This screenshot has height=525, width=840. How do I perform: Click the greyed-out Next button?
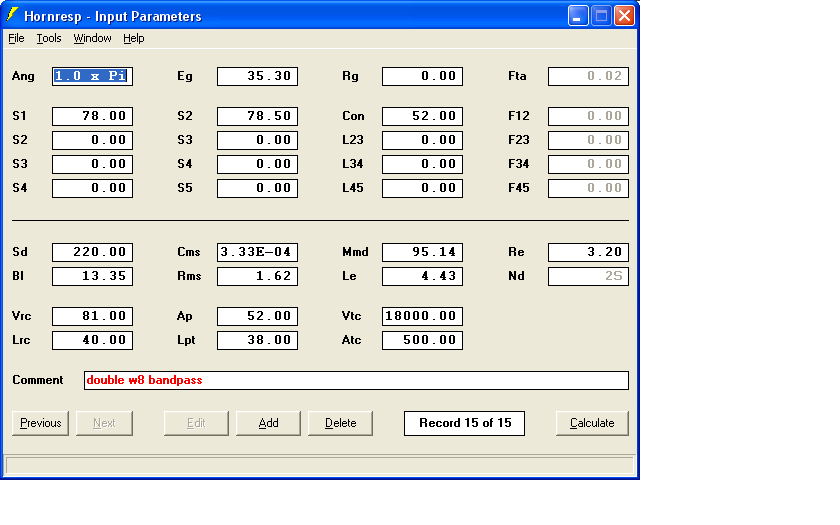click(104, 423)
